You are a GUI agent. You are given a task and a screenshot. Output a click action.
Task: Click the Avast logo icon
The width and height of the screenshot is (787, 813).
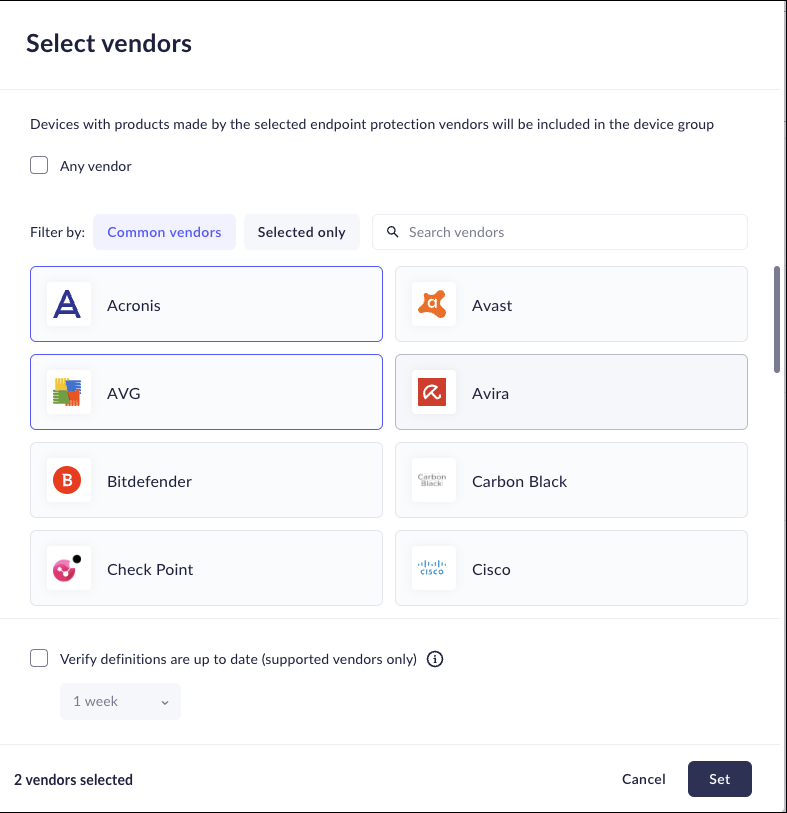pos(434,305)
